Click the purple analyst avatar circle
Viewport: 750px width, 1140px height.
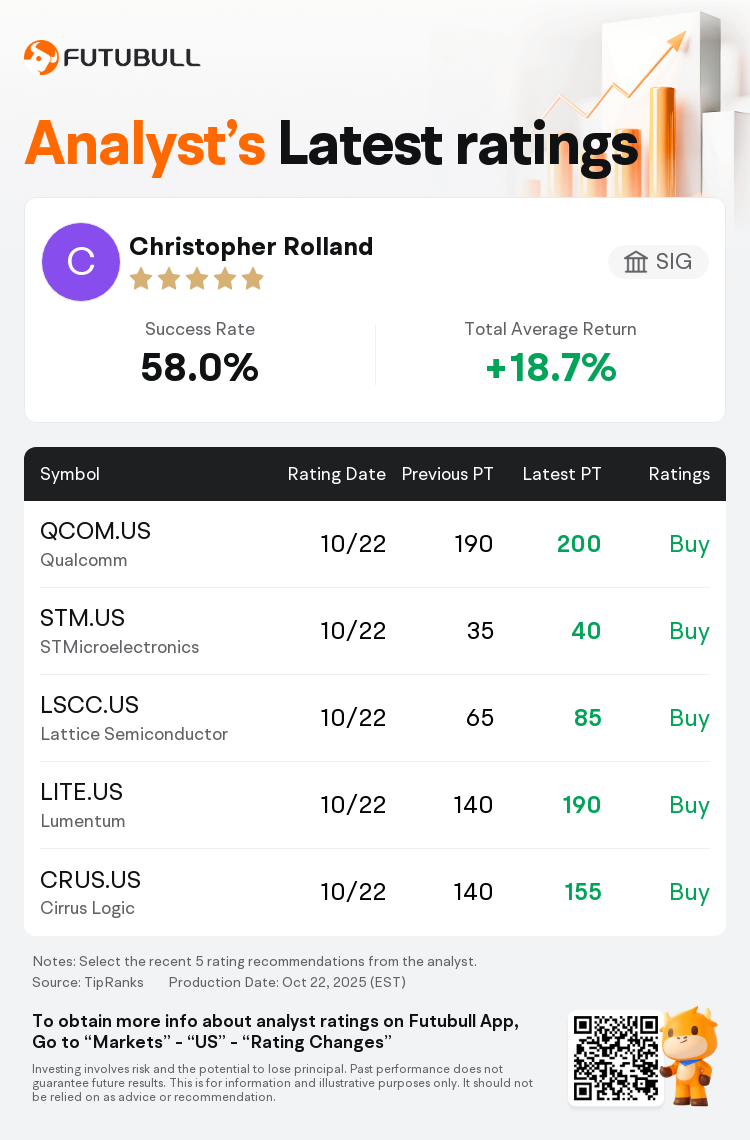pyautogui.click(x=81, y=262)
